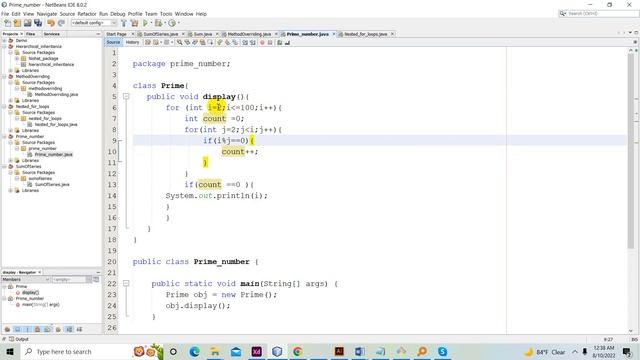Viewport: 640px width, 360px height.
Task: Click the editor Last Edit icon beside History
Action: pyautogui.click(x=148, y=42)
